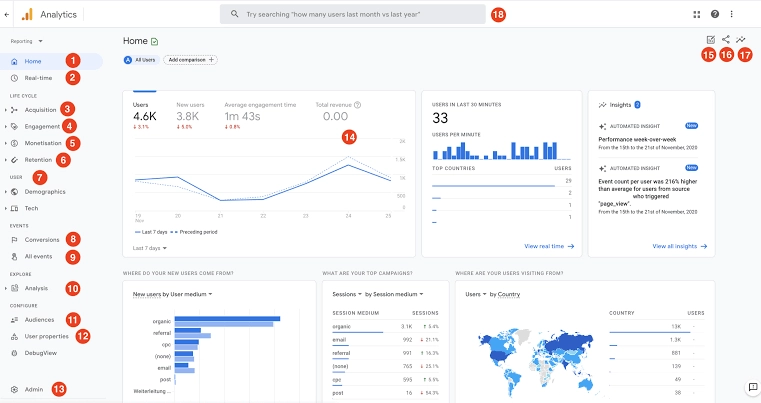This screenshot has width=761, height=403.
Task: Open Home in the sidebar
Action: [51, 61]
